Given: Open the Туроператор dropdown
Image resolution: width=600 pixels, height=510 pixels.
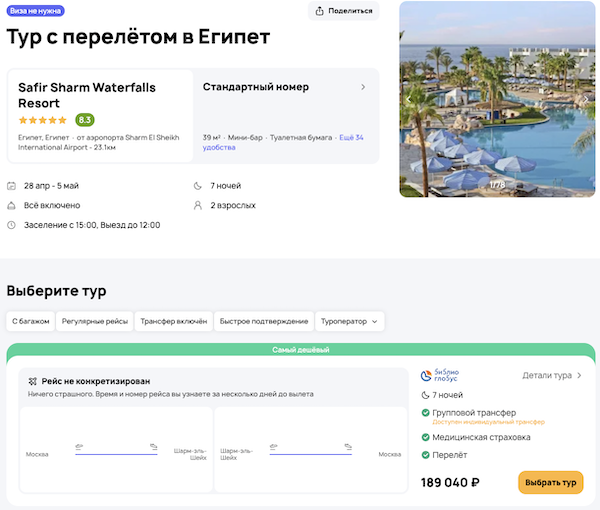Looking at the screenshot, I should (350, 321).
